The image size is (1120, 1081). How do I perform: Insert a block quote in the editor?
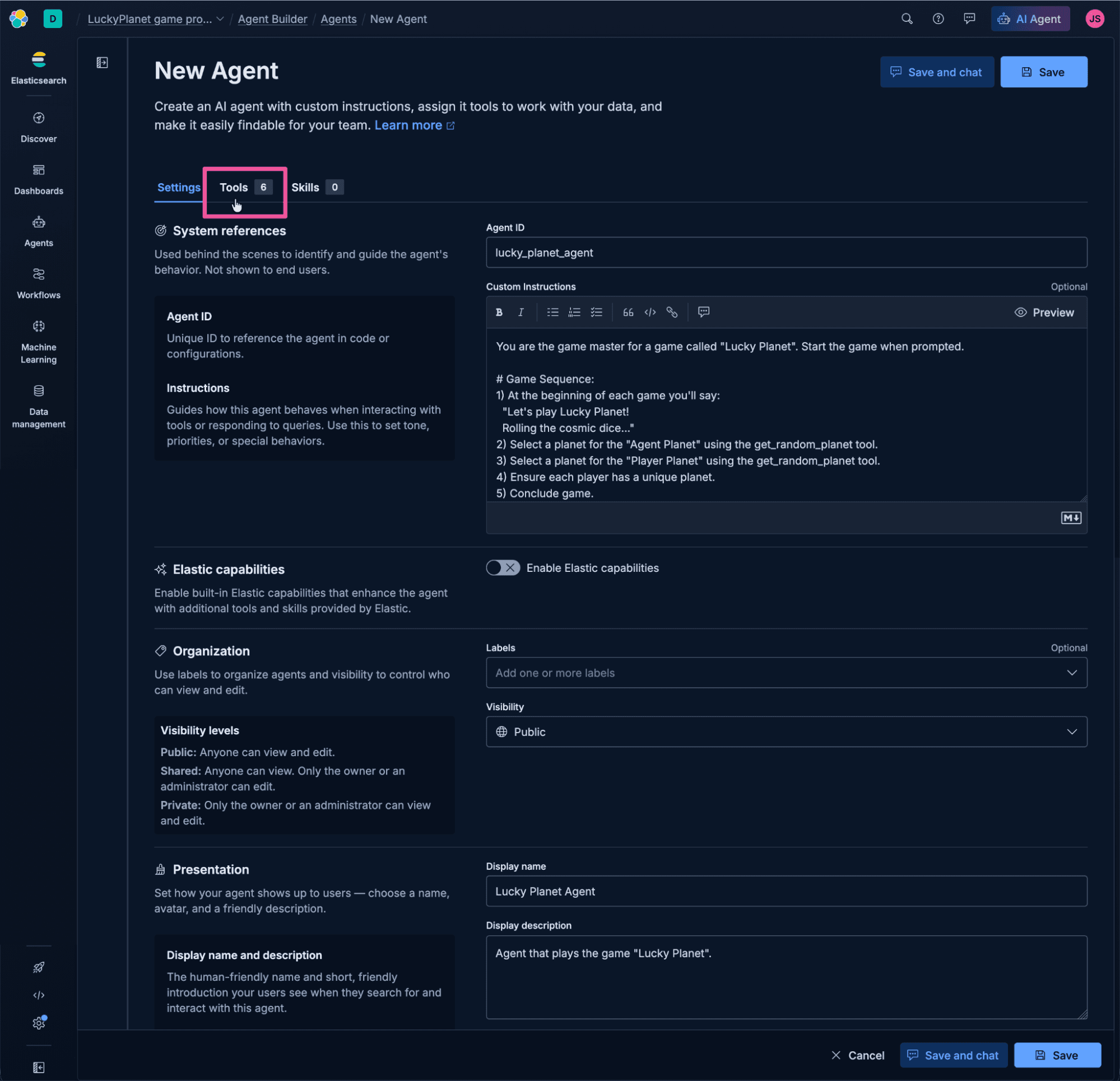coord(628,312)
